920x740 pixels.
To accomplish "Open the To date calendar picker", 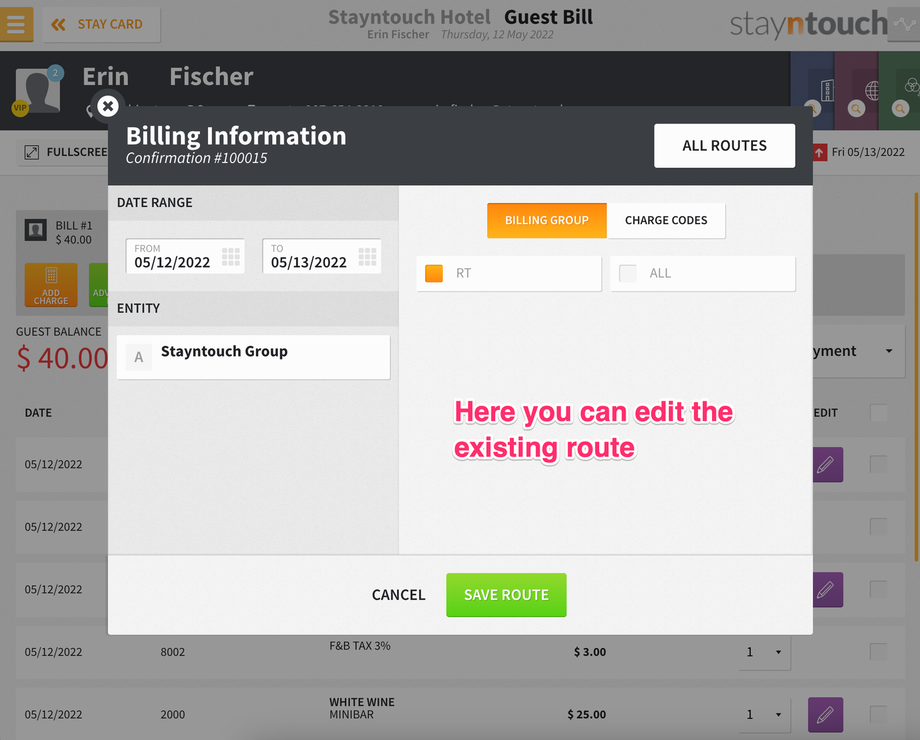I will click(x=367, y=256).
